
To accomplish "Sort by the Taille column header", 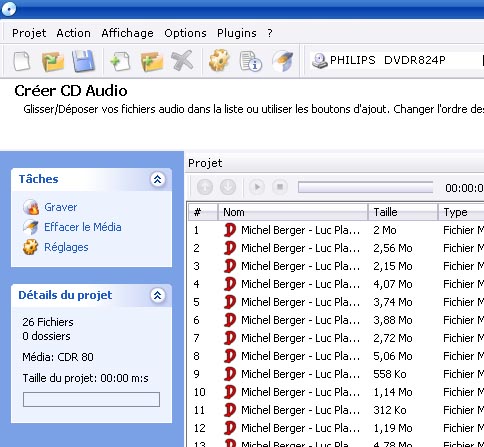I will coord(403,212).
